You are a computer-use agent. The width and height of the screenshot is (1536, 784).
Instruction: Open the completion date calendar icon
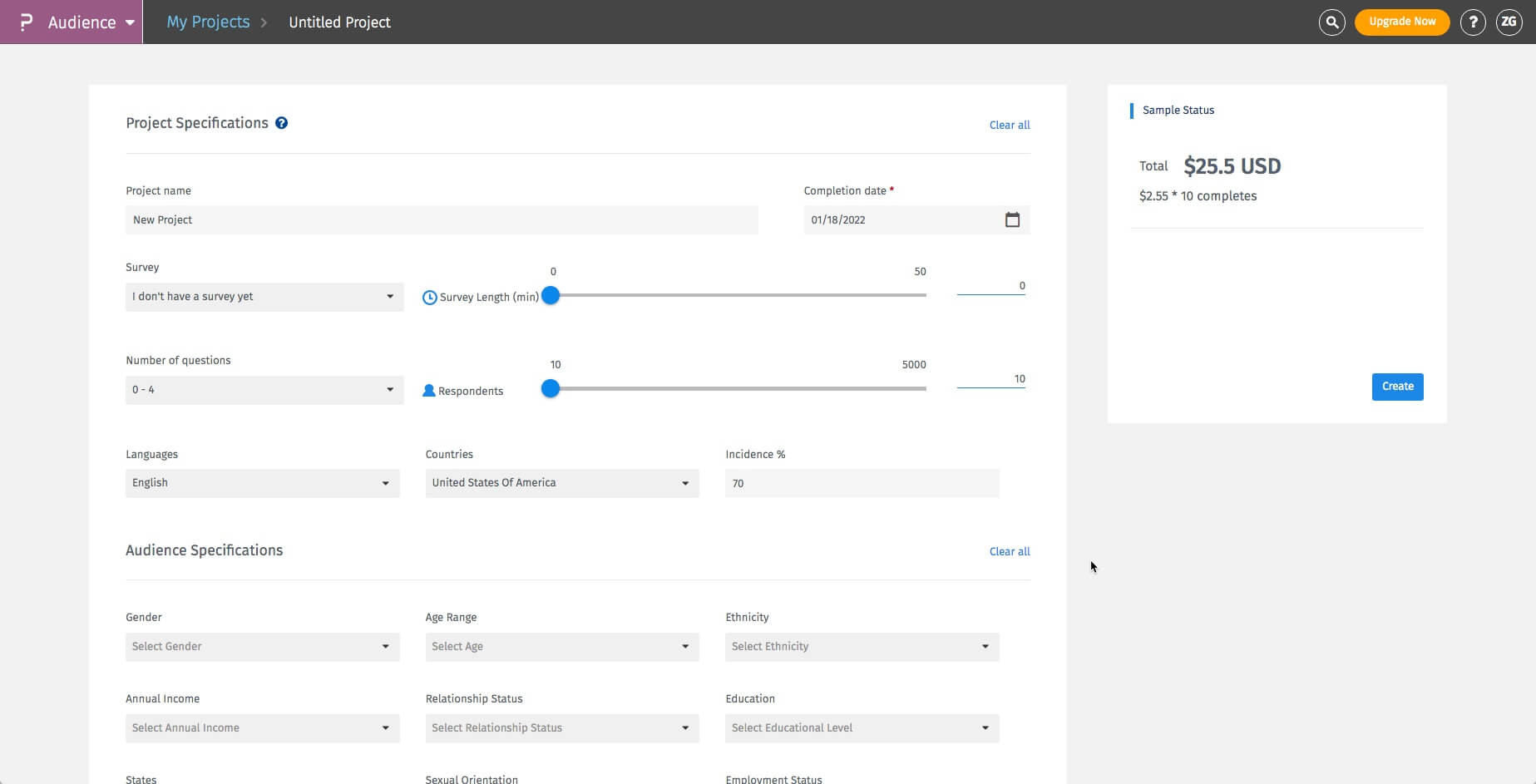tap(1012, 220)
